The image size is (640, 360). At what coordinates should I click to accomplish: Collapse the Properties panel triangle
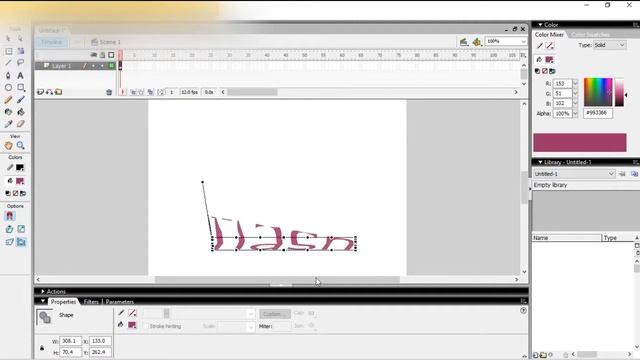pyautogui.click(x=42, y=301)
